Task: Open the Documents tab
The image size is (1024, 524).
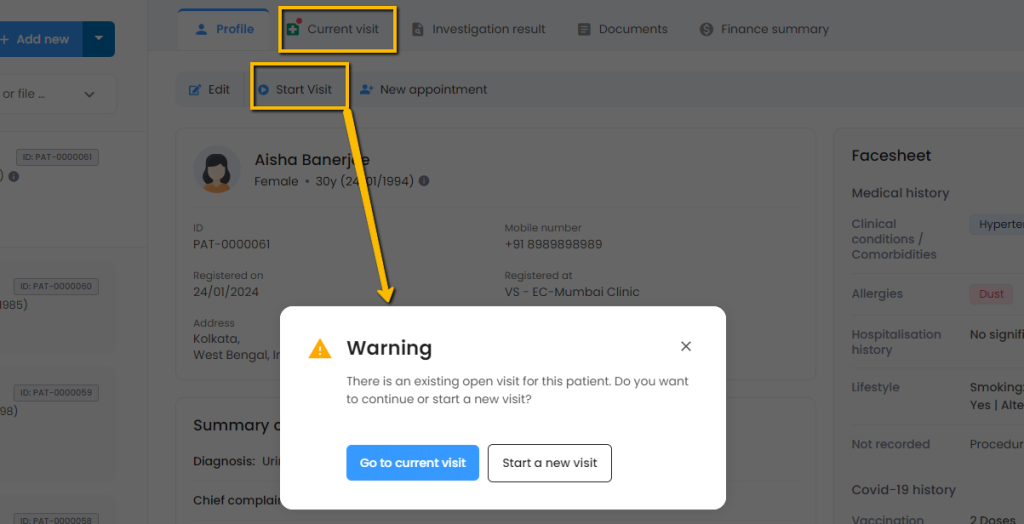Action: click(x=622, y=29)
